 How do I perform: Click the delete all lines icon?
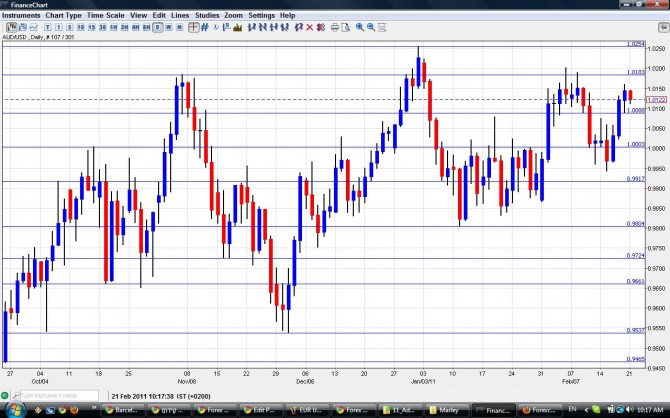click(320, 27)
